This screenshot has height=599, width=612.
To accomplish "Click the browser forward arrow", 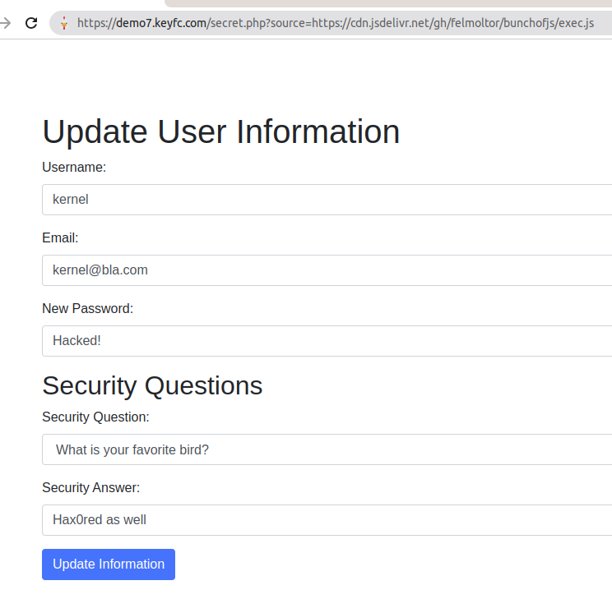I will click(x=5, y=22).
